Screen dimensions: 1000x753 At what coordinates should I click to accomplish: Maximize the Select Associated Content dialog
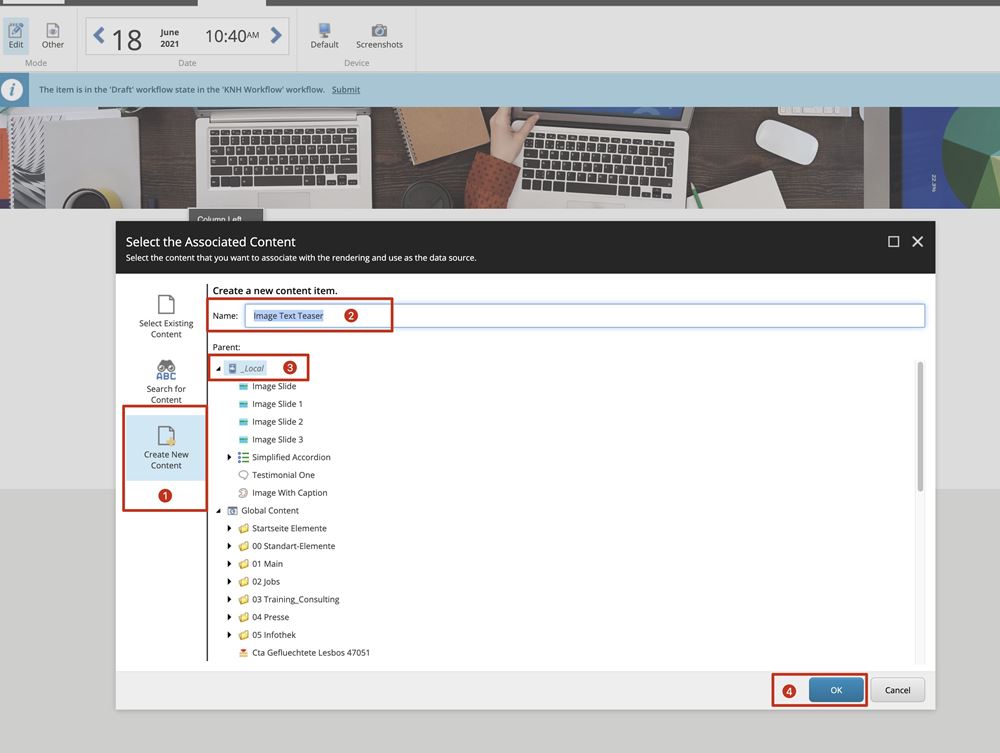click(x=893, y=242)
